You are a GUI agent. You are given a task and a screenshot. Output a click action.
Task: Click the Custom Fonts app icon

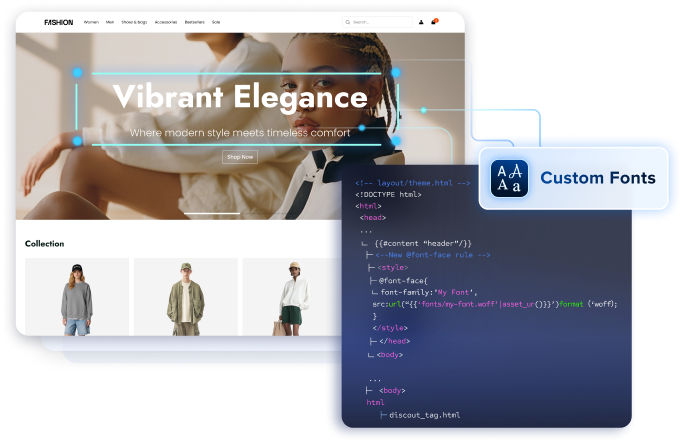[509, 178]
